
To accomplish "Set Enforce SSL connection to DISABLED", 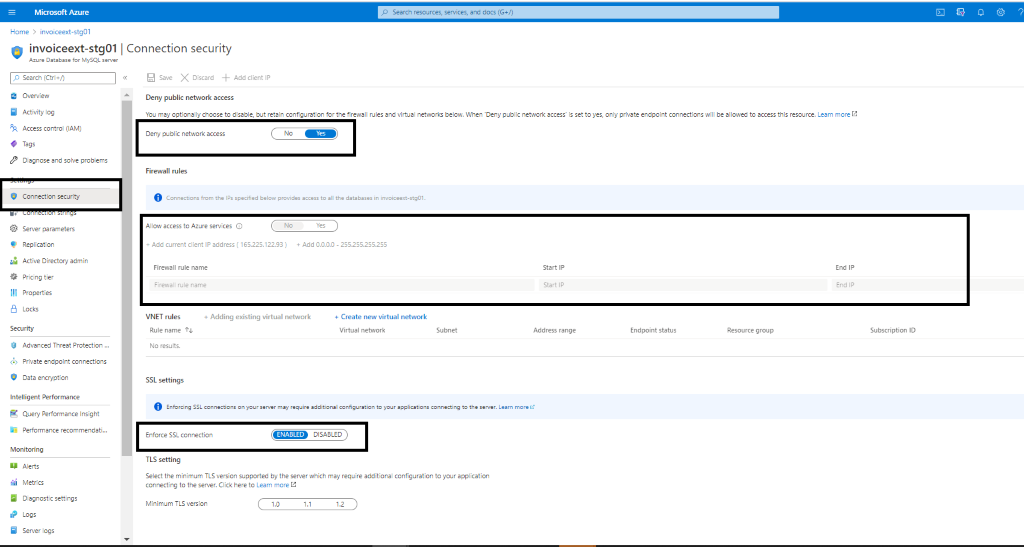I will (328, 435).
